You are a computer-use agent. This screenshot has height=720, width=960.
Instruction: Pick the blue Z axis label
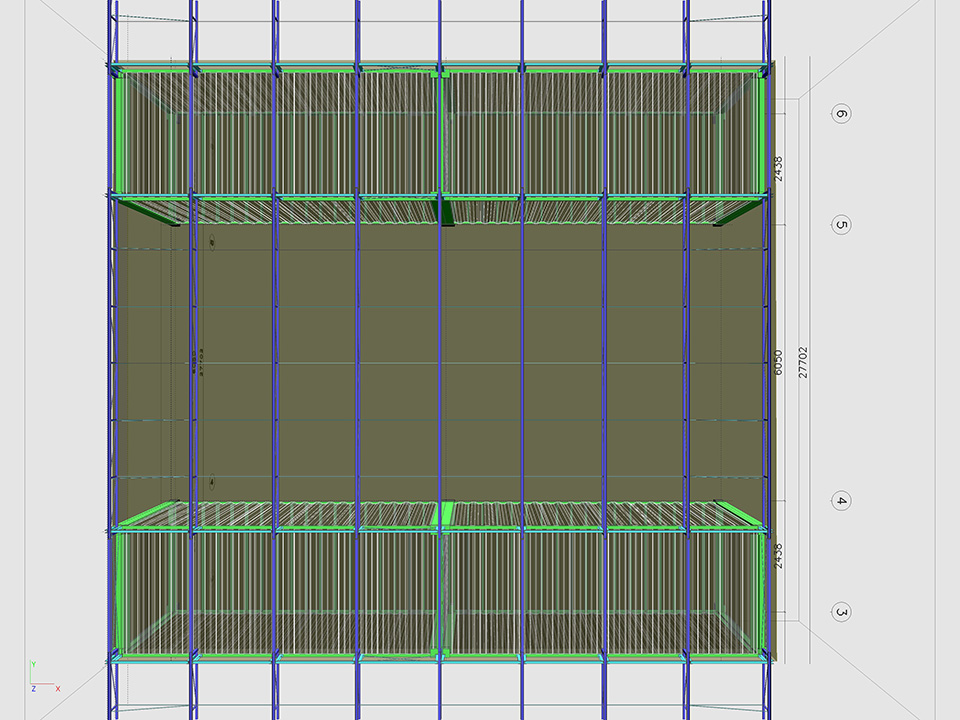tap(33, 689)
